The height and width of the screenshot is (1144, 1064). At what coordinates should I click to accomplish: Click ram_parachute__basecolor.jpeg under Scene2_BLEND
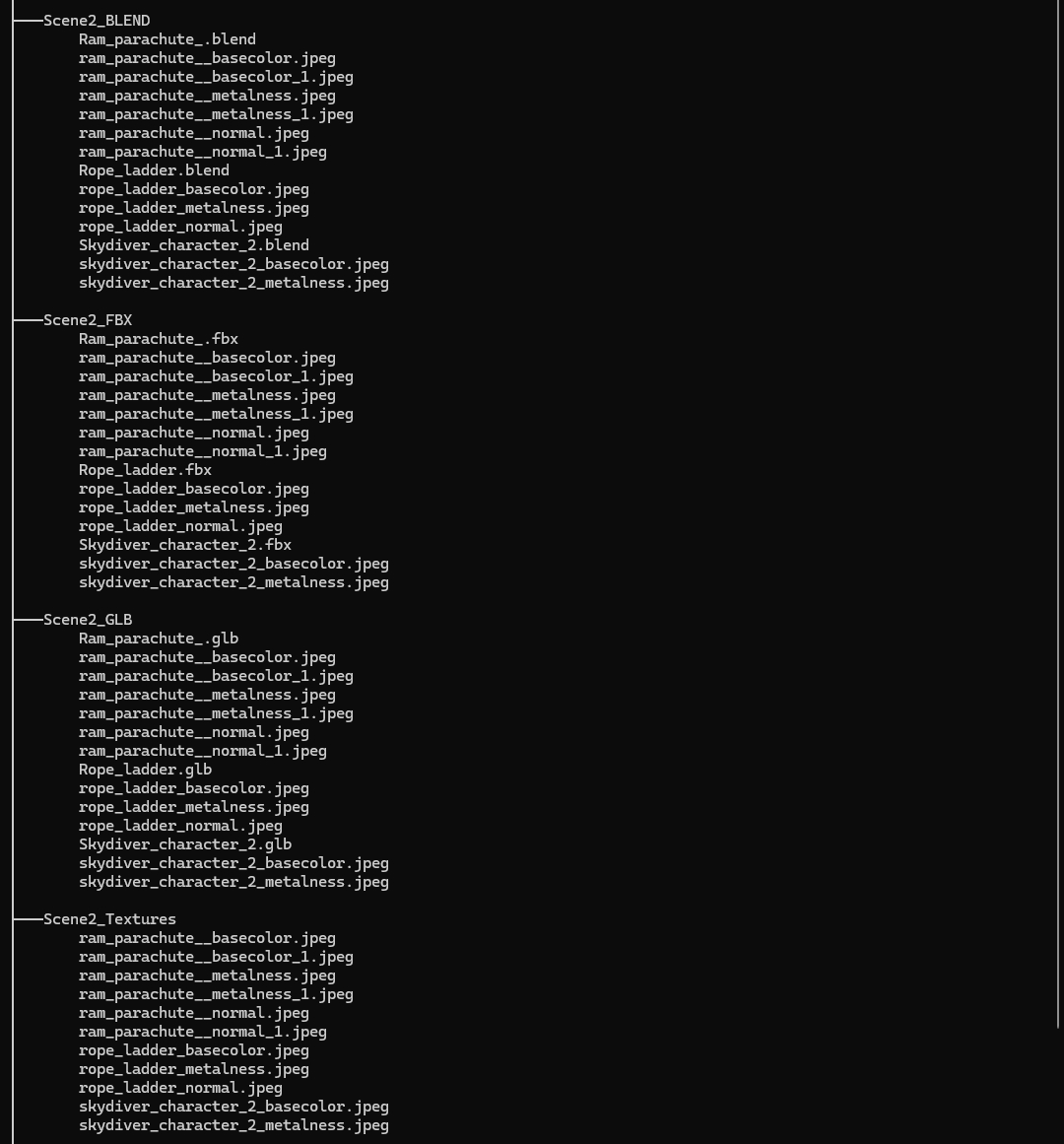coord(207,58)
